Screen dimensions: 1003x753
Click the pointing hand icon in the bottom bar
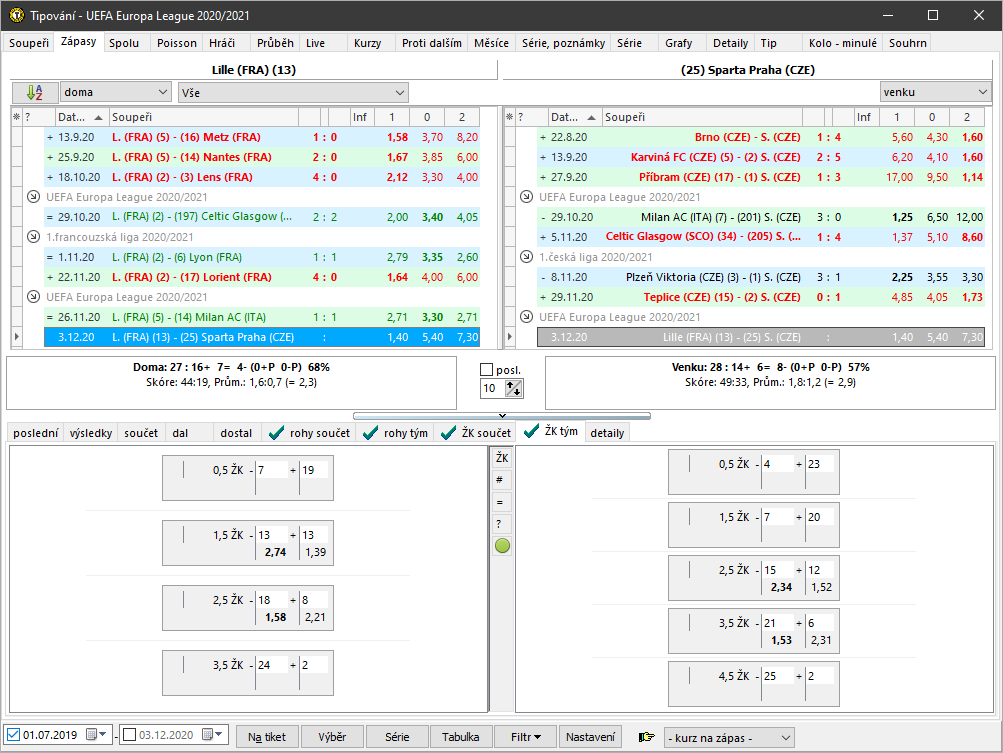click(647, 737)
